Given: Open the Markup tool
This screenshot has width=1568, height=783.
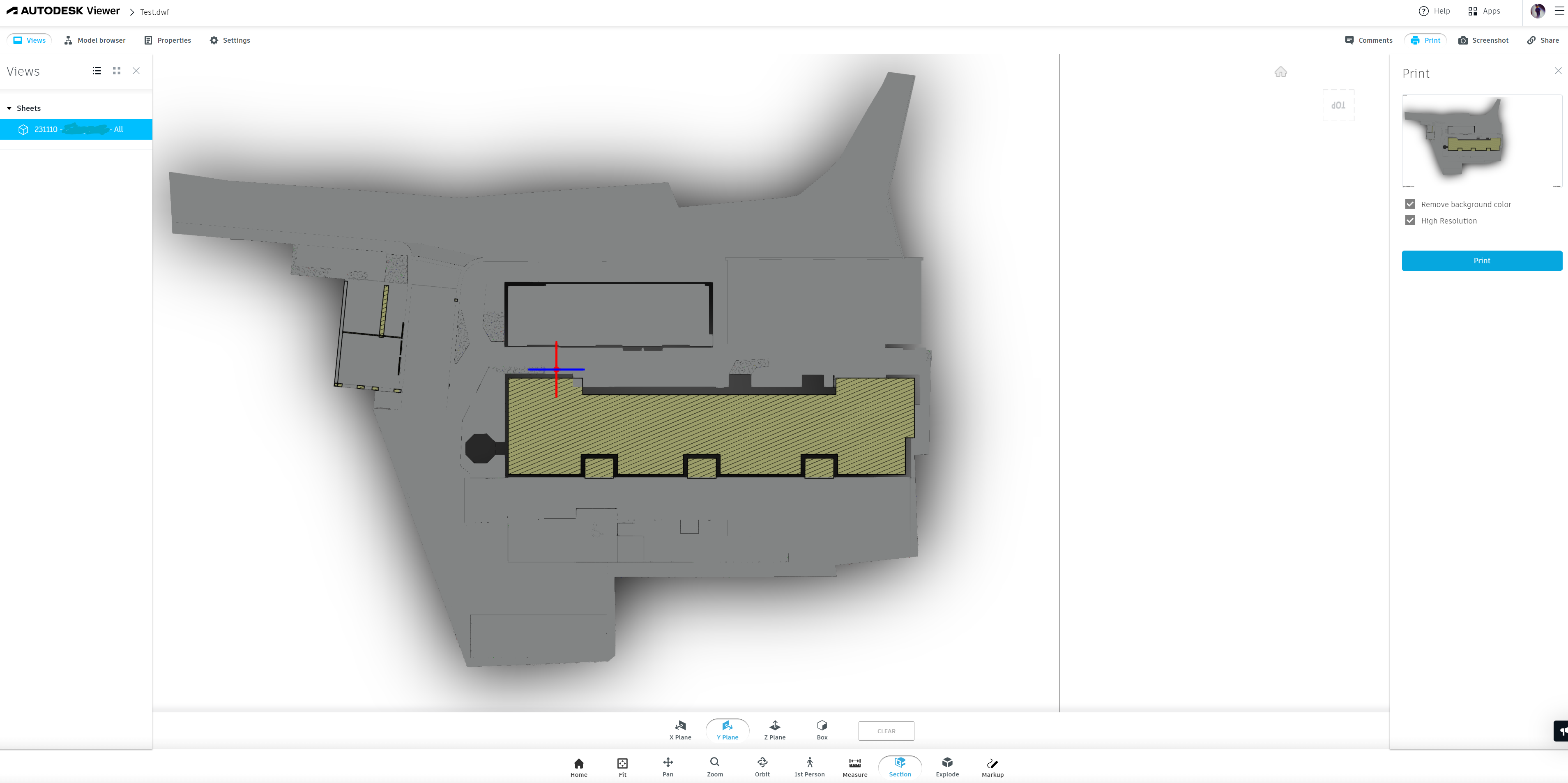Looking at the screenshot, I should click(x=992, y=766).
